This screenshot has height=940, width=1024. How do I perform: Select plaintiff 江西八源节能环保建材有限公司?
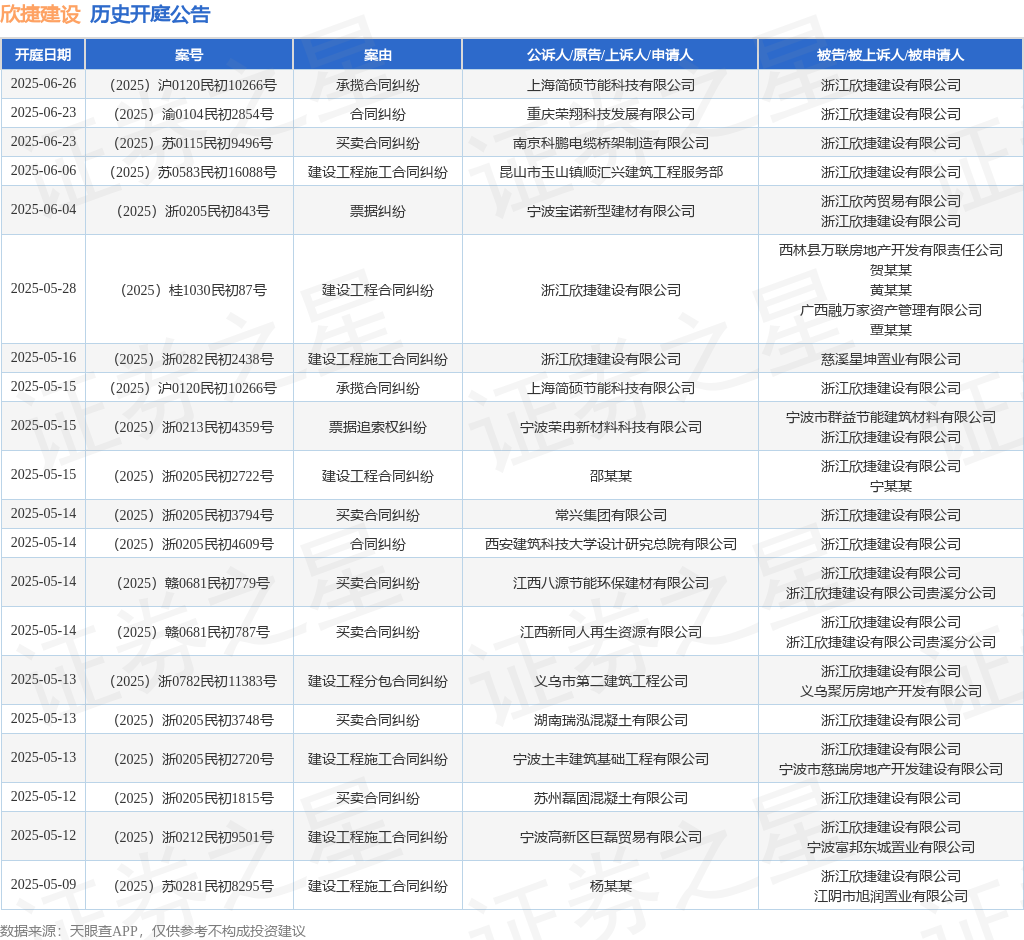[x=611, y=583]
